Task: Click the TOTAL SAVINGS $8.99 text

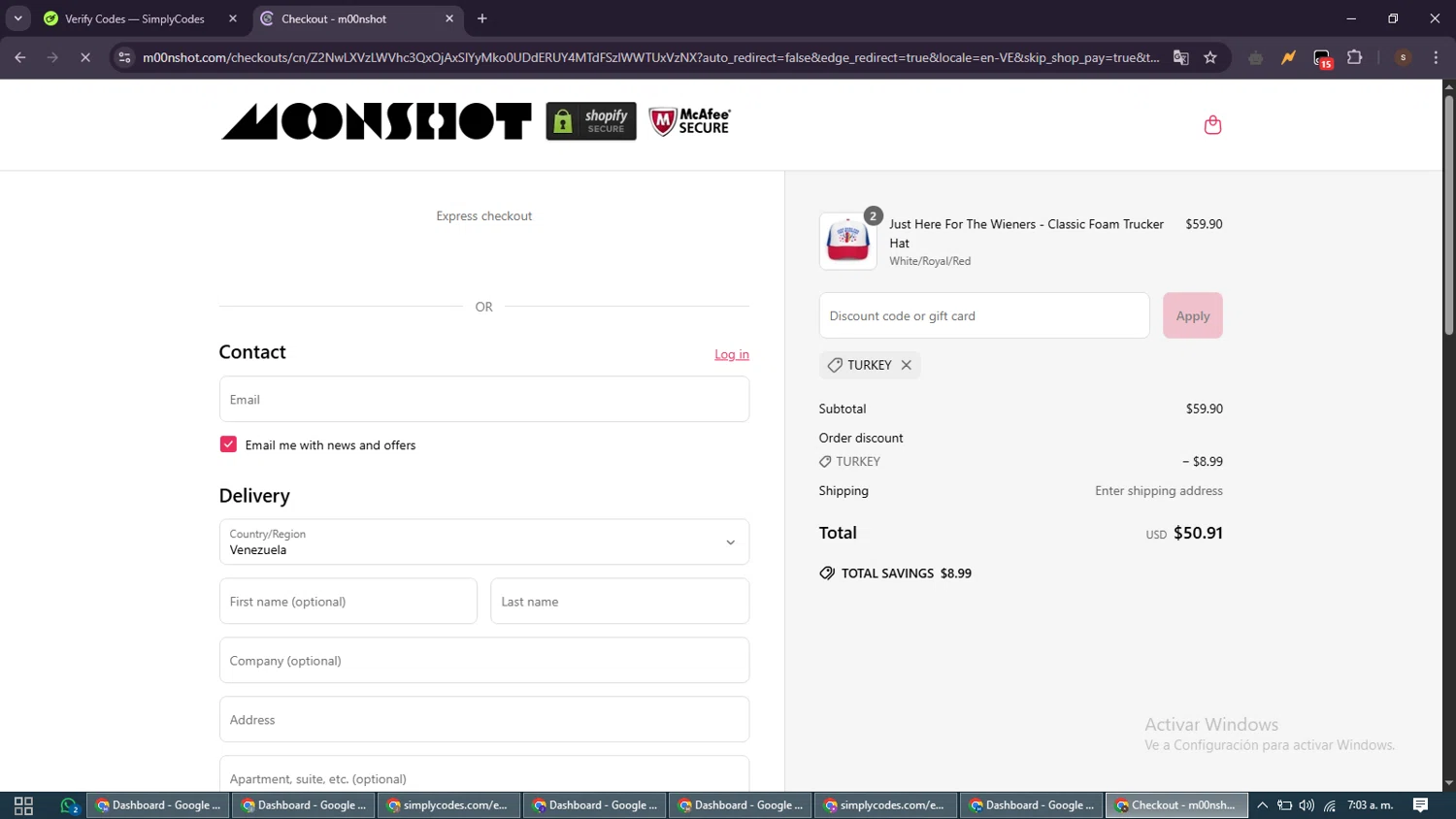Action: tap(907, 573)
